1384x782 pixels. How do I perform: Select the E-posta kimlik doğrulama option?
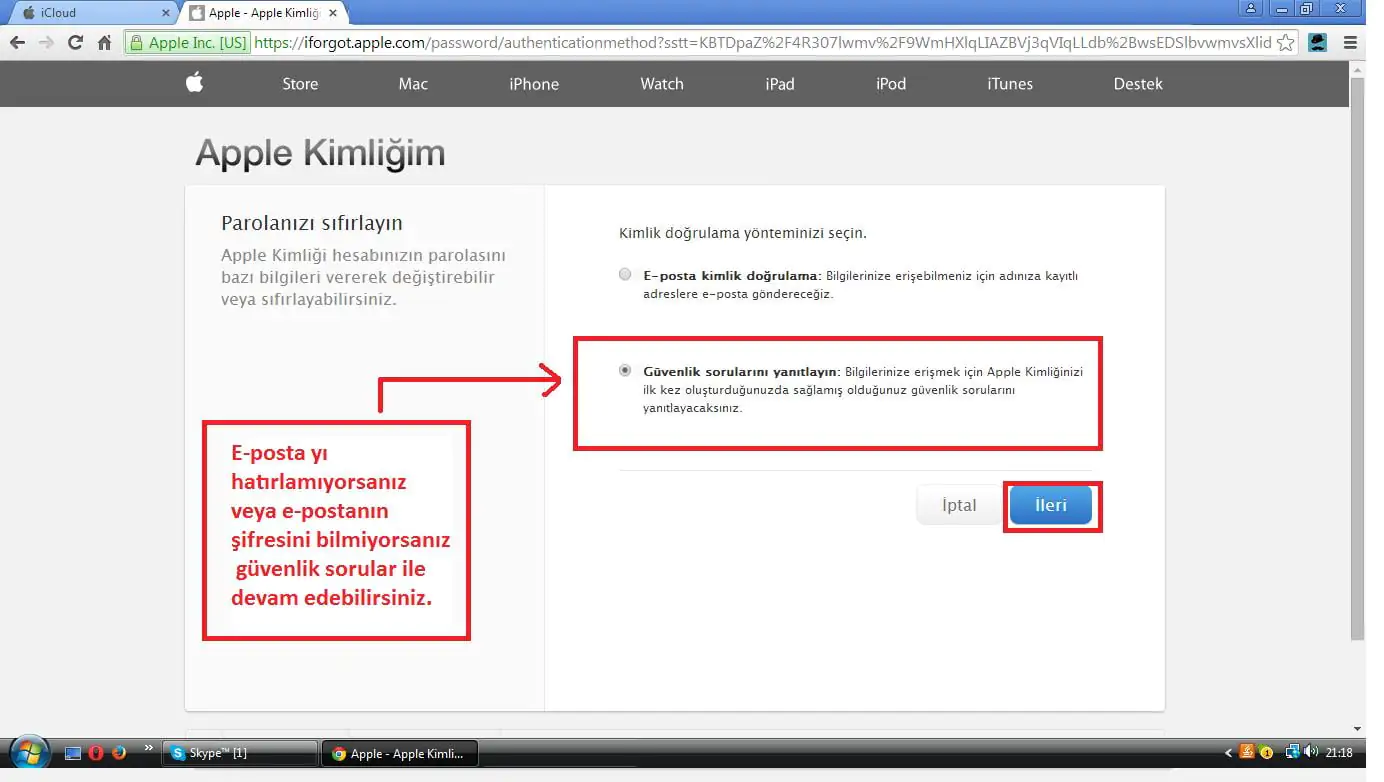pyautogui.click(x=625, y=274)
